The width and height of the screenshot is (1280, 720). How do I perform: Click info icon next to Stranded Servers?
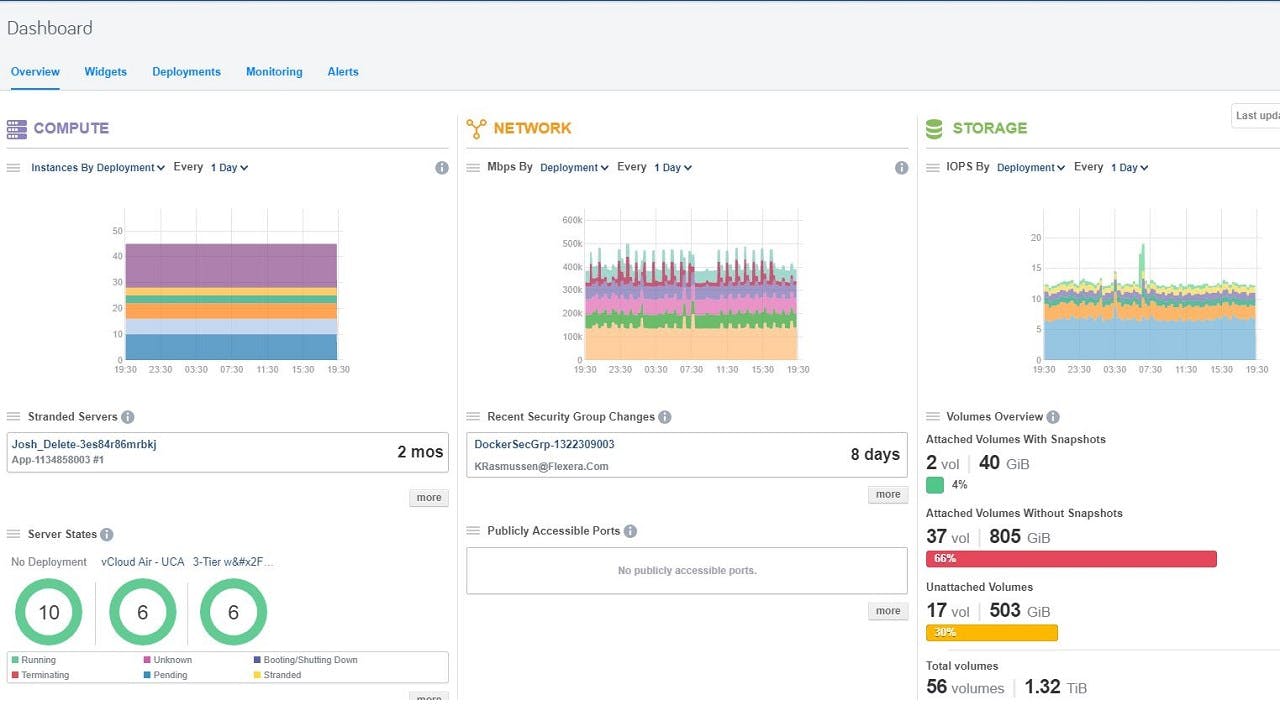(128, 417)
